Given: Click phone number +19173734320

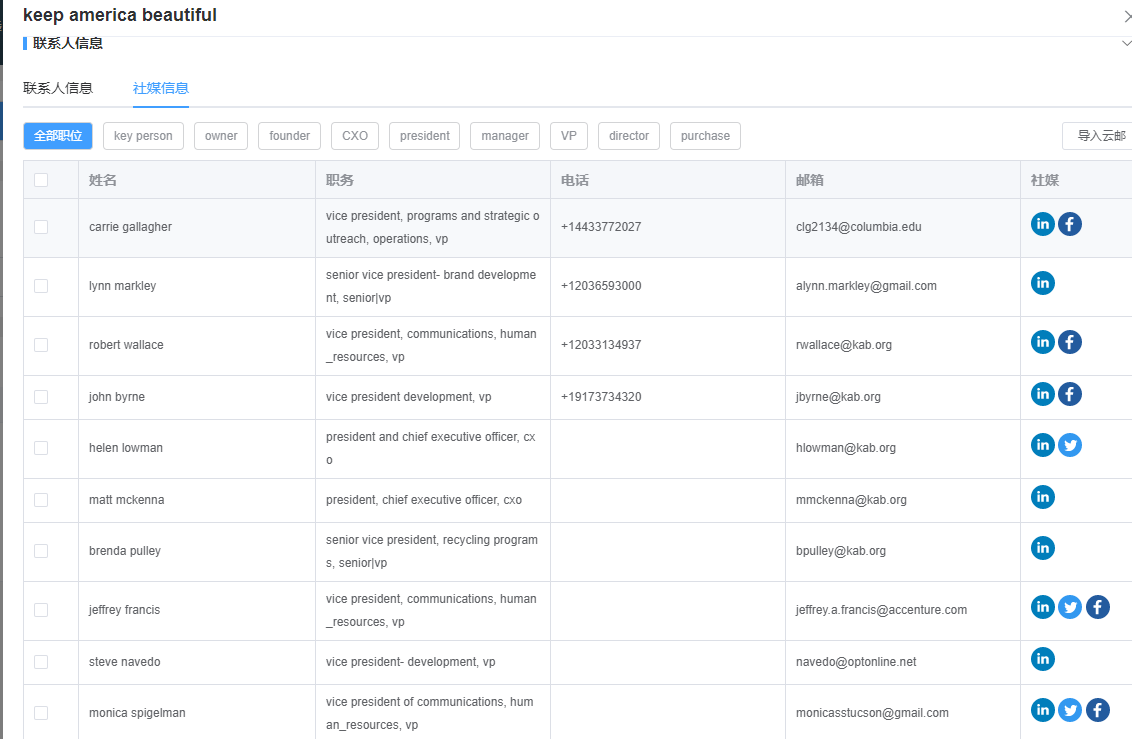Looking at the screenshot, I should pyautogui.click(x=601, y=397).
